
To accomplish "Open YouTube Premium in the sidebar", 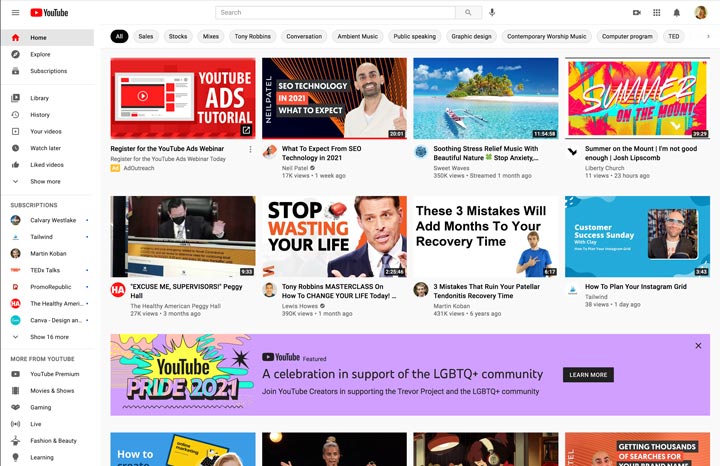I will click(x=48, y=374).
